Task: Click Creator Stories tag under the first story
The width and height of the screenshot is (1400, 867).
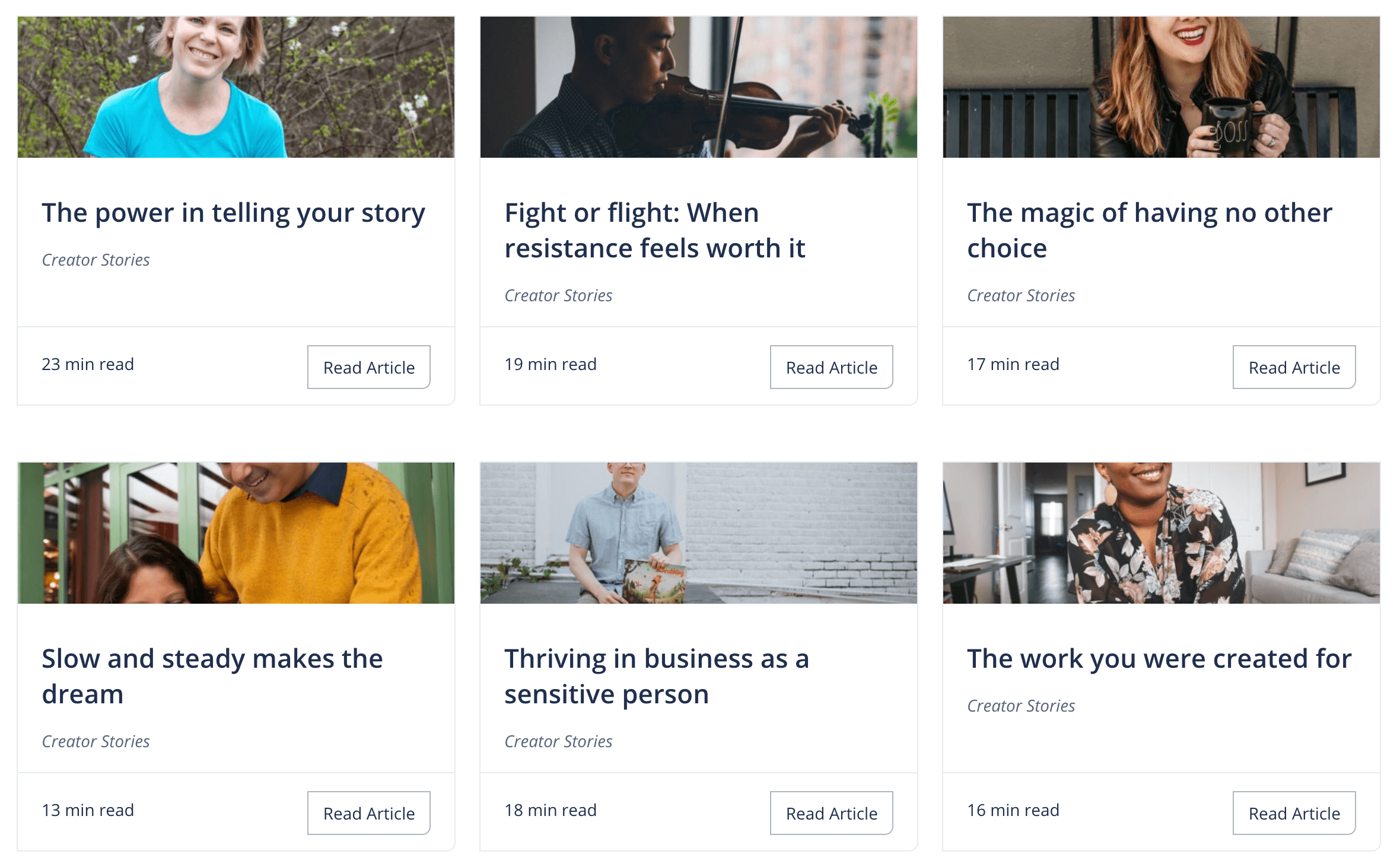Action: 96,260
